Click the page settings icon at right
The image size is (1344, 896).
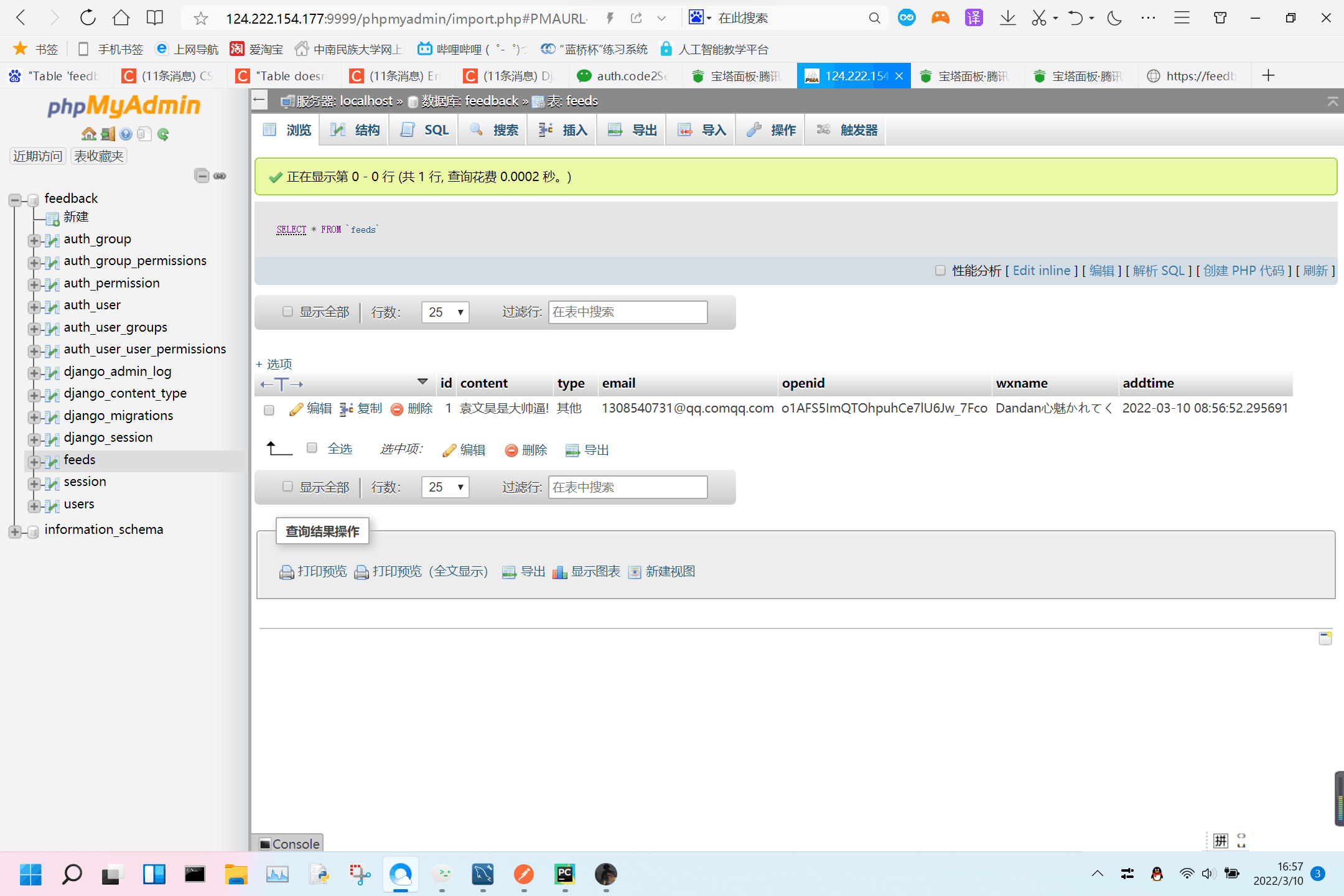click(1325, 638)
